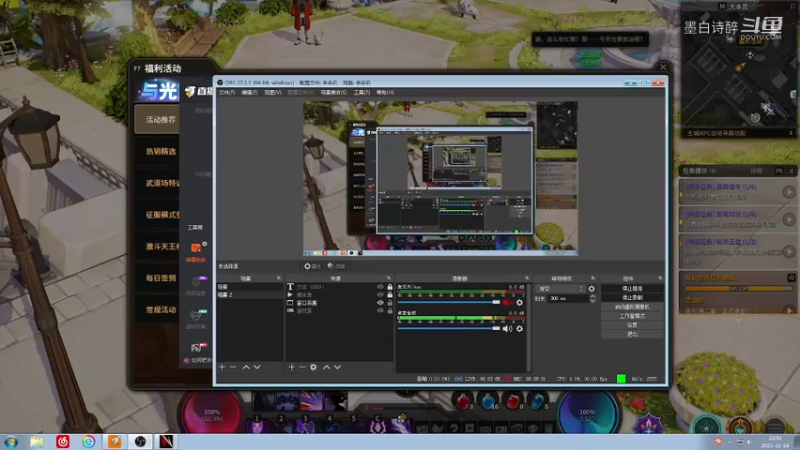Hide the 窗口采集 source

point(380,303)
